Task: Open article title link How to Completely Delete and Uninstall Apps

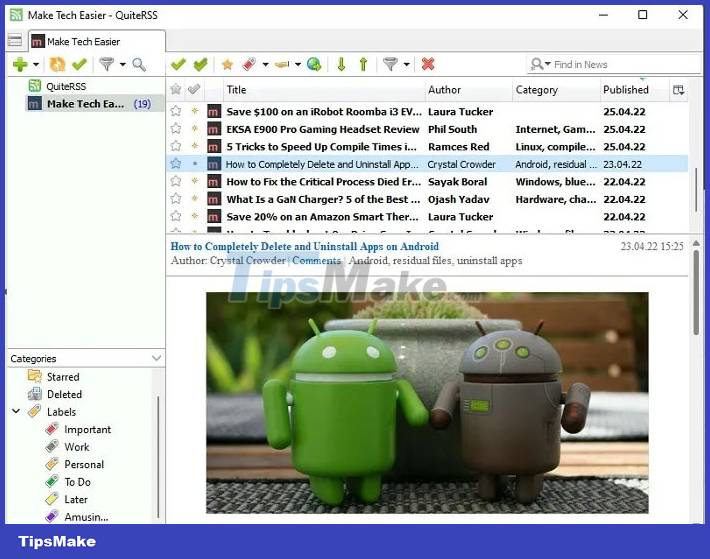Action: [304, 247]
